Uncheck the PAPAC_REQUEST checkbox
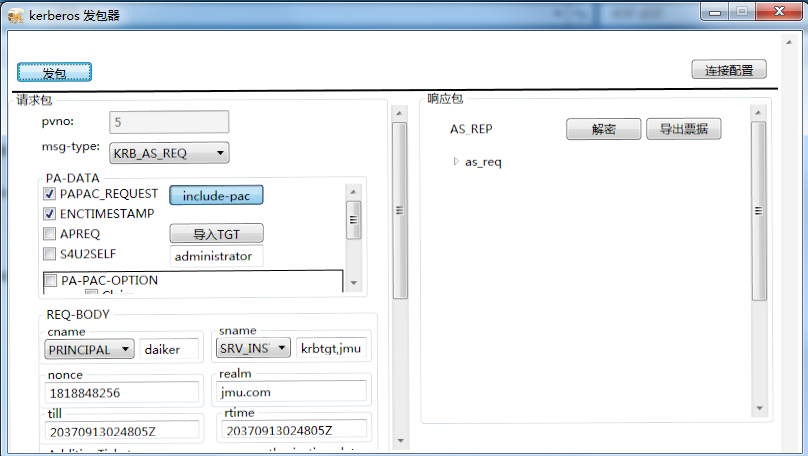The height and width of the screenshot is (456, 808). 49,194
